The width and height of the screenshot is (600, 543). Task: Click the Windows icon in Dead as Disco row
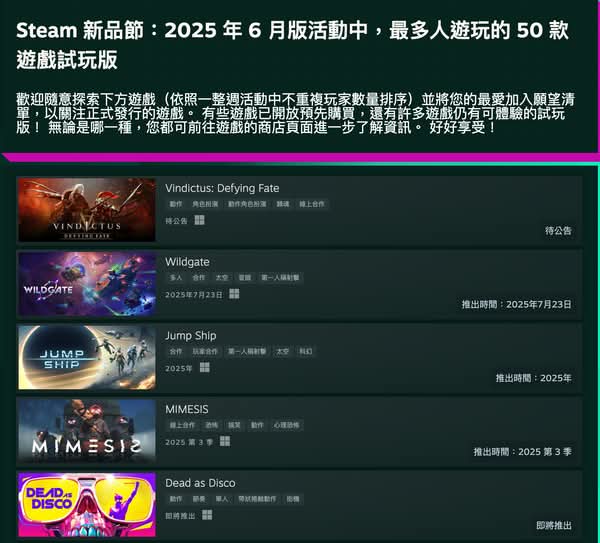pyautogui.click(x=207, y=515)
